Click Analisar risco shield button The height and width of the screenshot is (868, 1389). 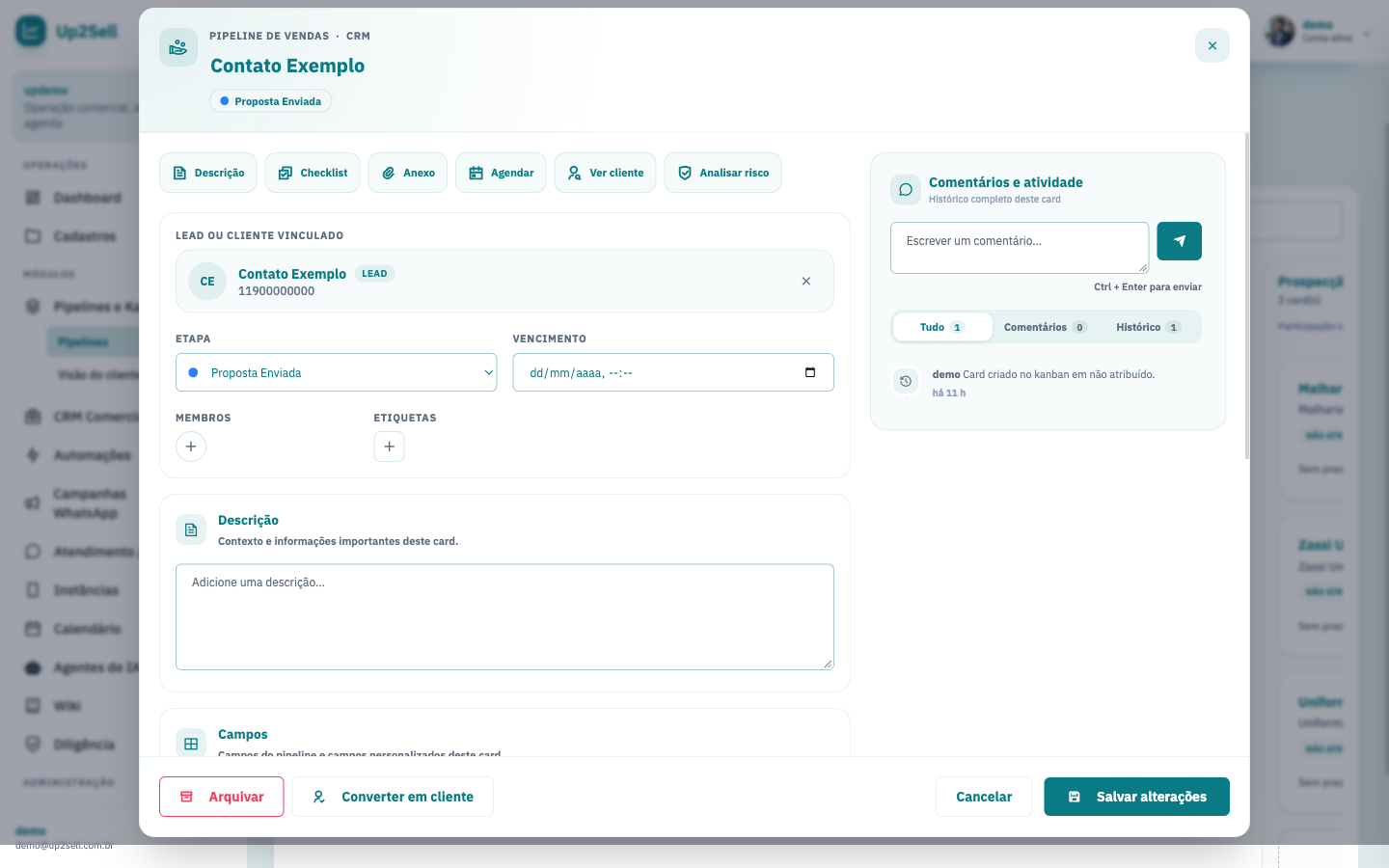(x=722, y=173)
